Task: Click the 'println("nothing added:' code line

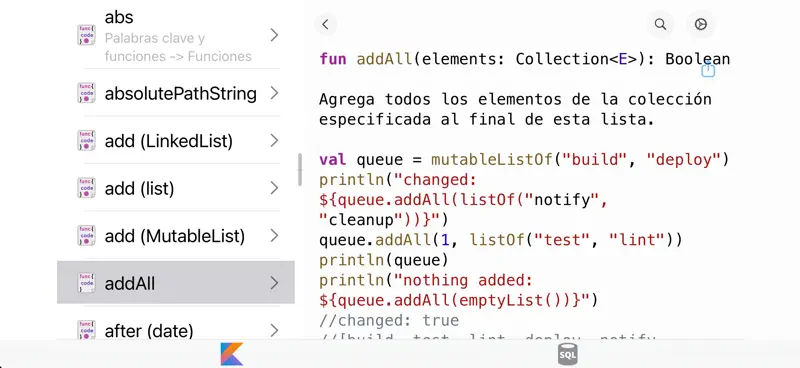Action: coord(426,280)
